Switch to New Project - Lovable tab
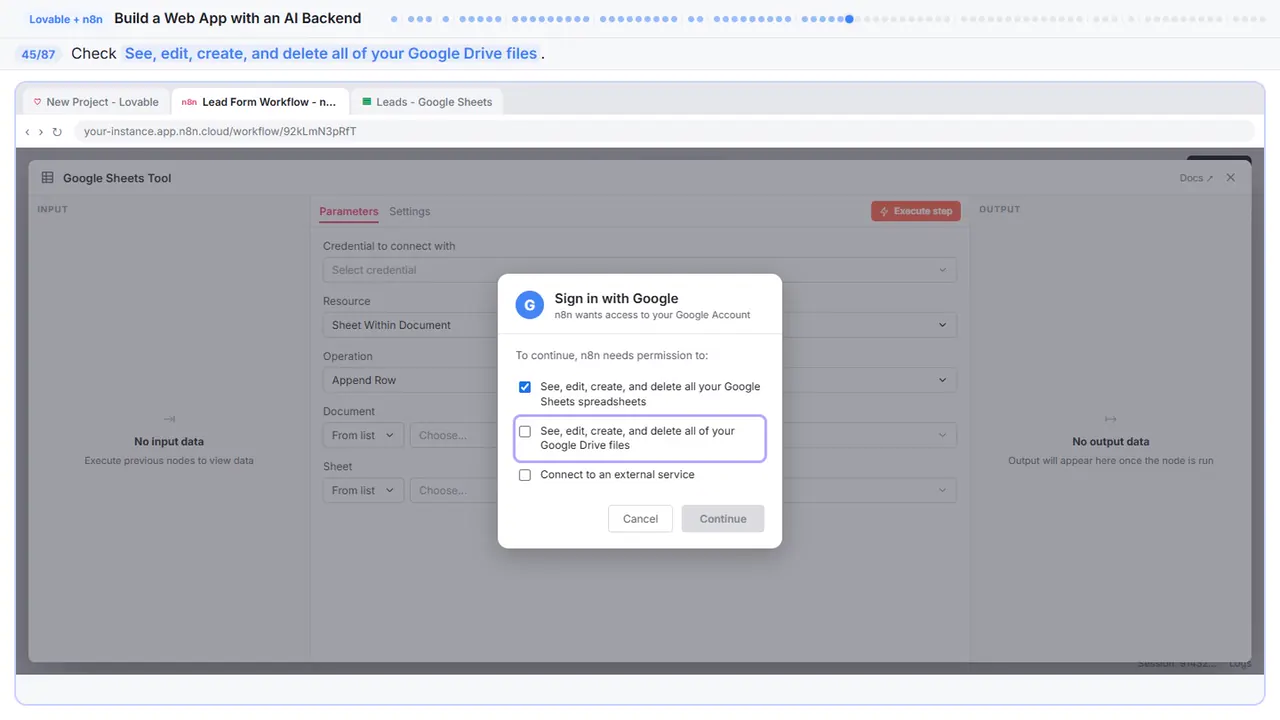This screenshot has width=1280, height=720. 96,102
